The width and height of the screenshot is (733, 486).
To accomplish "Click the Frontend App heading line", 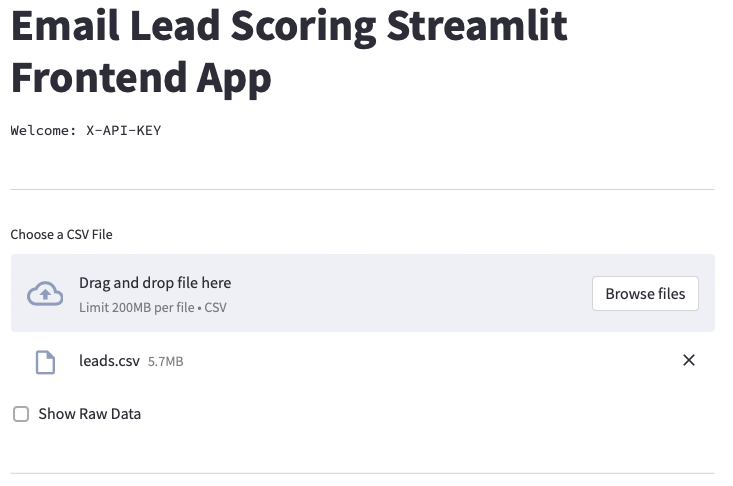I will [x=141, y=78].
